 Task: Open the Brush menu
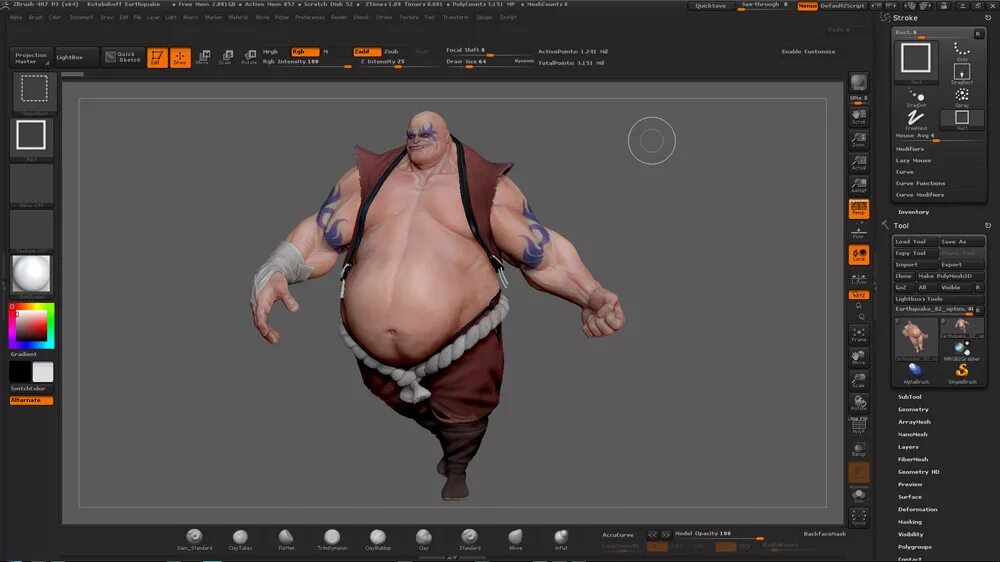click(36, 17)
